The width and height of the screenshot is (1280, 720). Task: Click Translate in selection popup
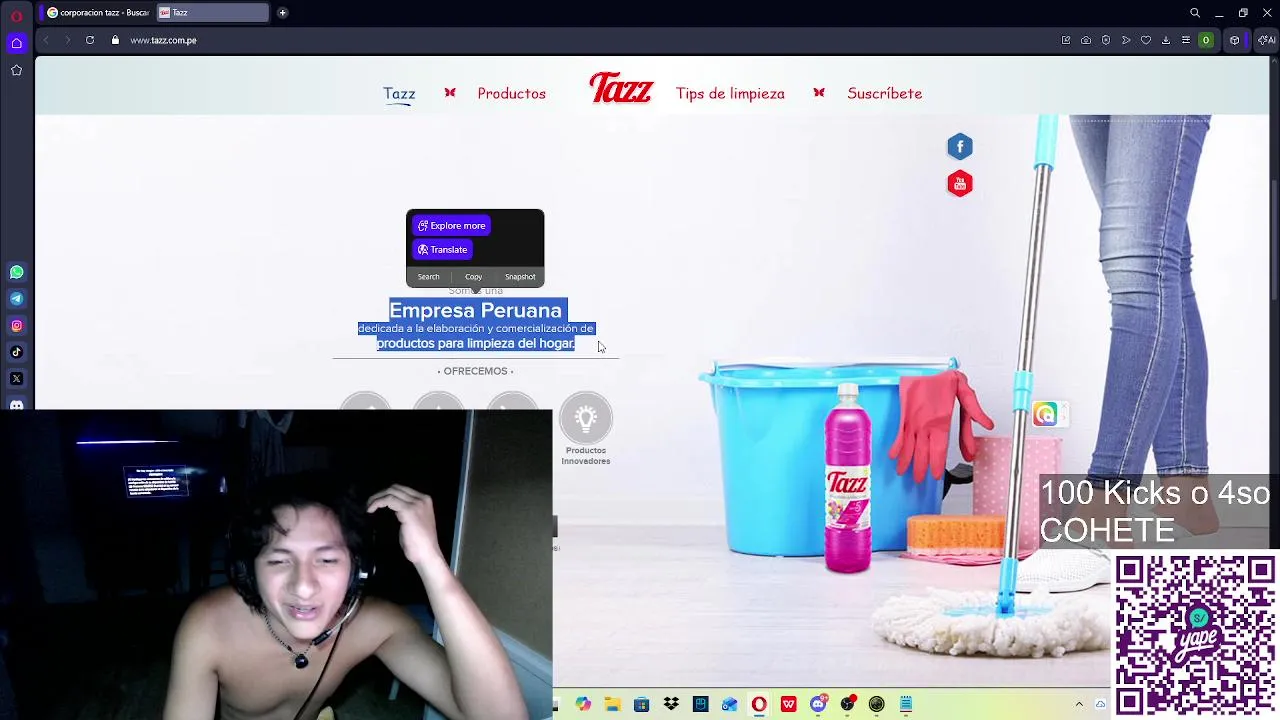[442, 250]
